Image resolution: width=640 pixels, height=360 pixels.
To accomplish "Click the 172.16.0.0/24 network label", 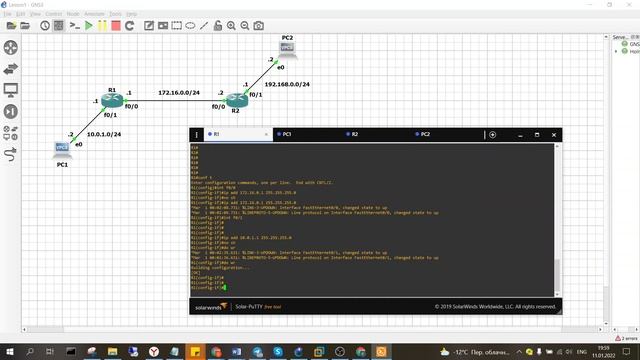I will pos(179,93).
